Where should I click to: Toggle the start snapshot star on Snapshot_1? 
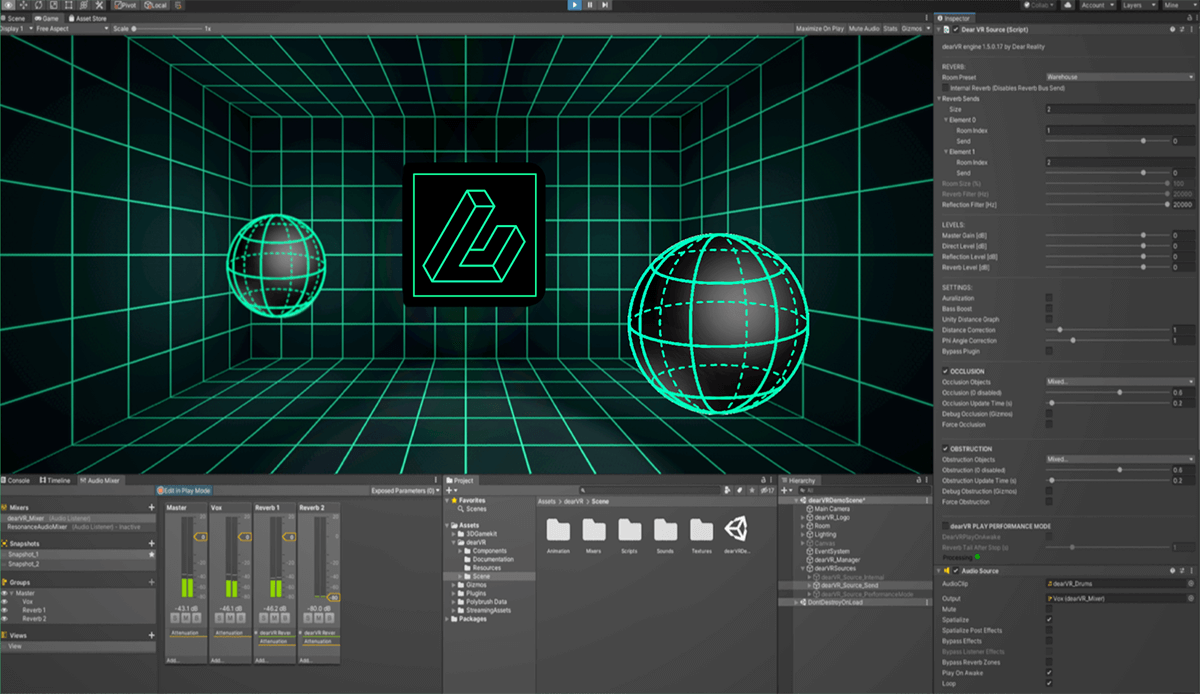point(151,554)
